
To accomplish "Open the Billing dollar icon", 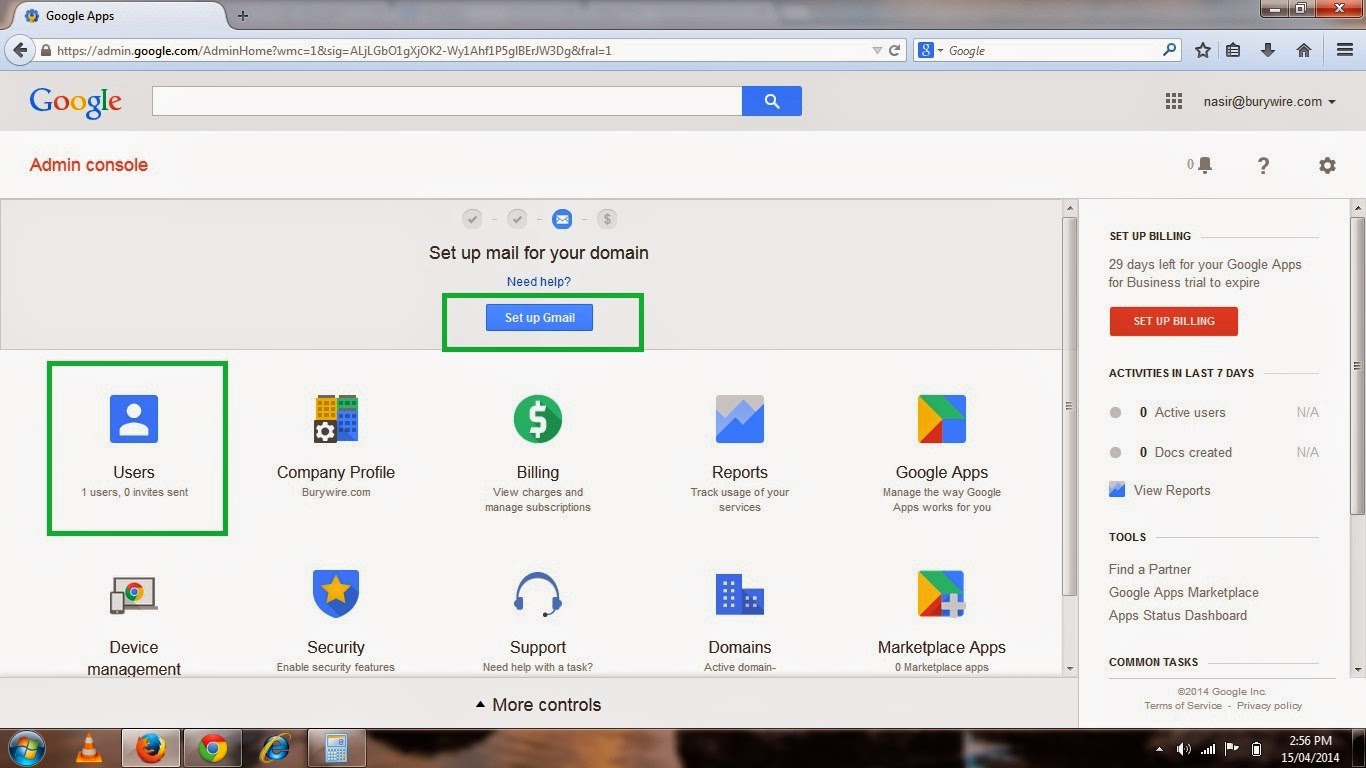I will tap(538, 418).
